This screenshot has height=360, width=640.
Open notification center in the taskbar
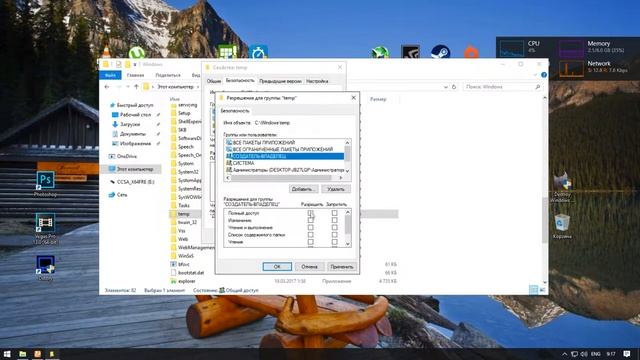627,354
